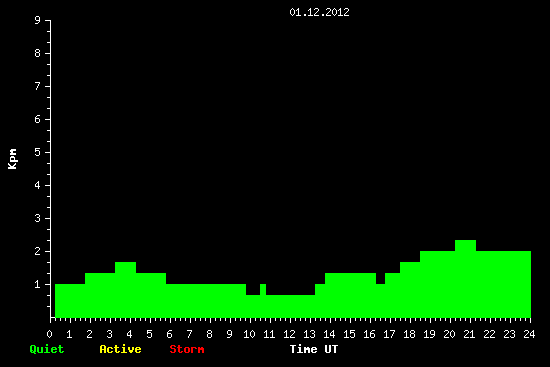
Task: Click the 5 value on Kp axis
Action: 38,152
